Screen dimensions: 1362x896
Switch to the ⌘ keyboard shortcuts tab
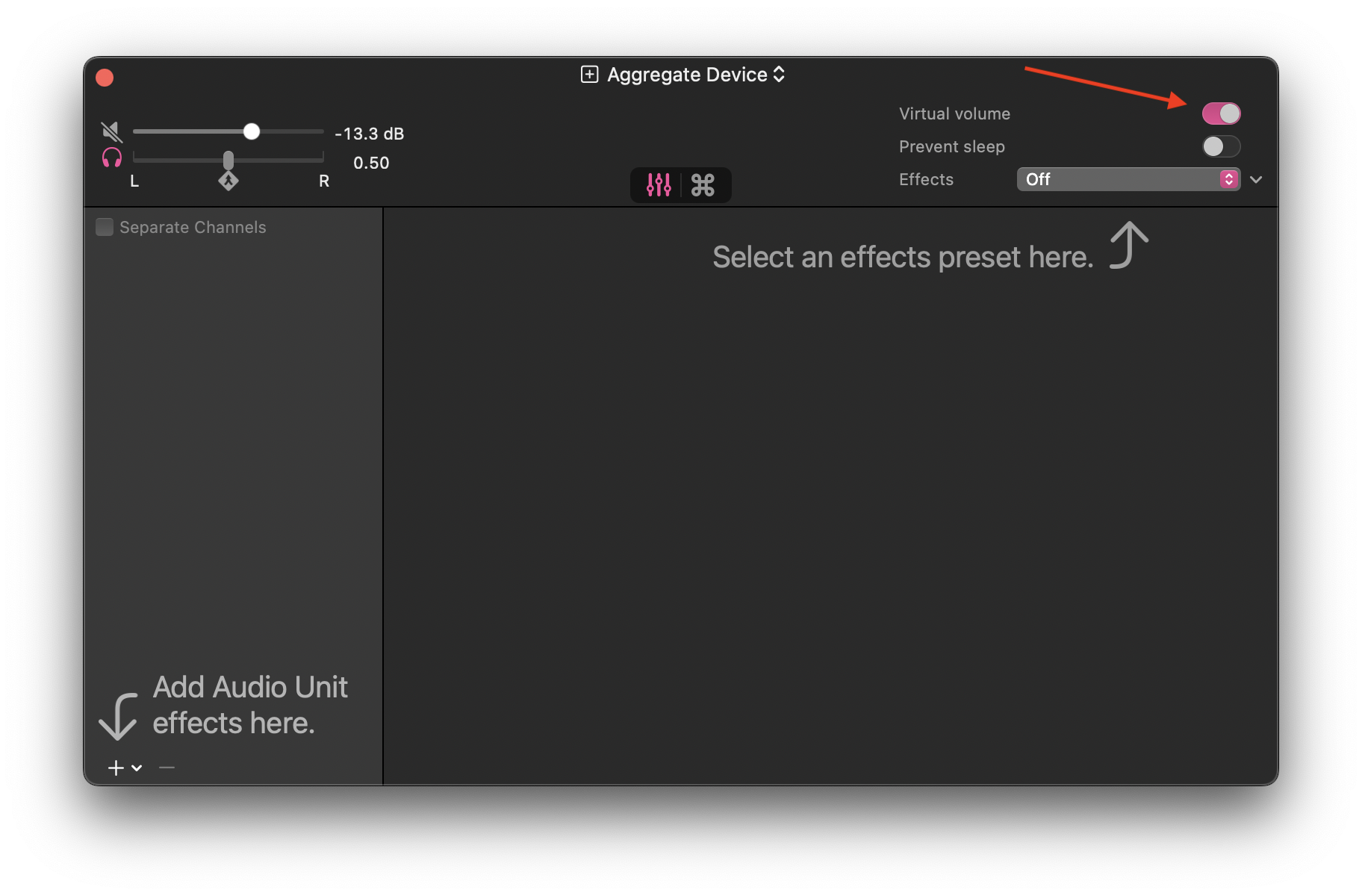703,184
